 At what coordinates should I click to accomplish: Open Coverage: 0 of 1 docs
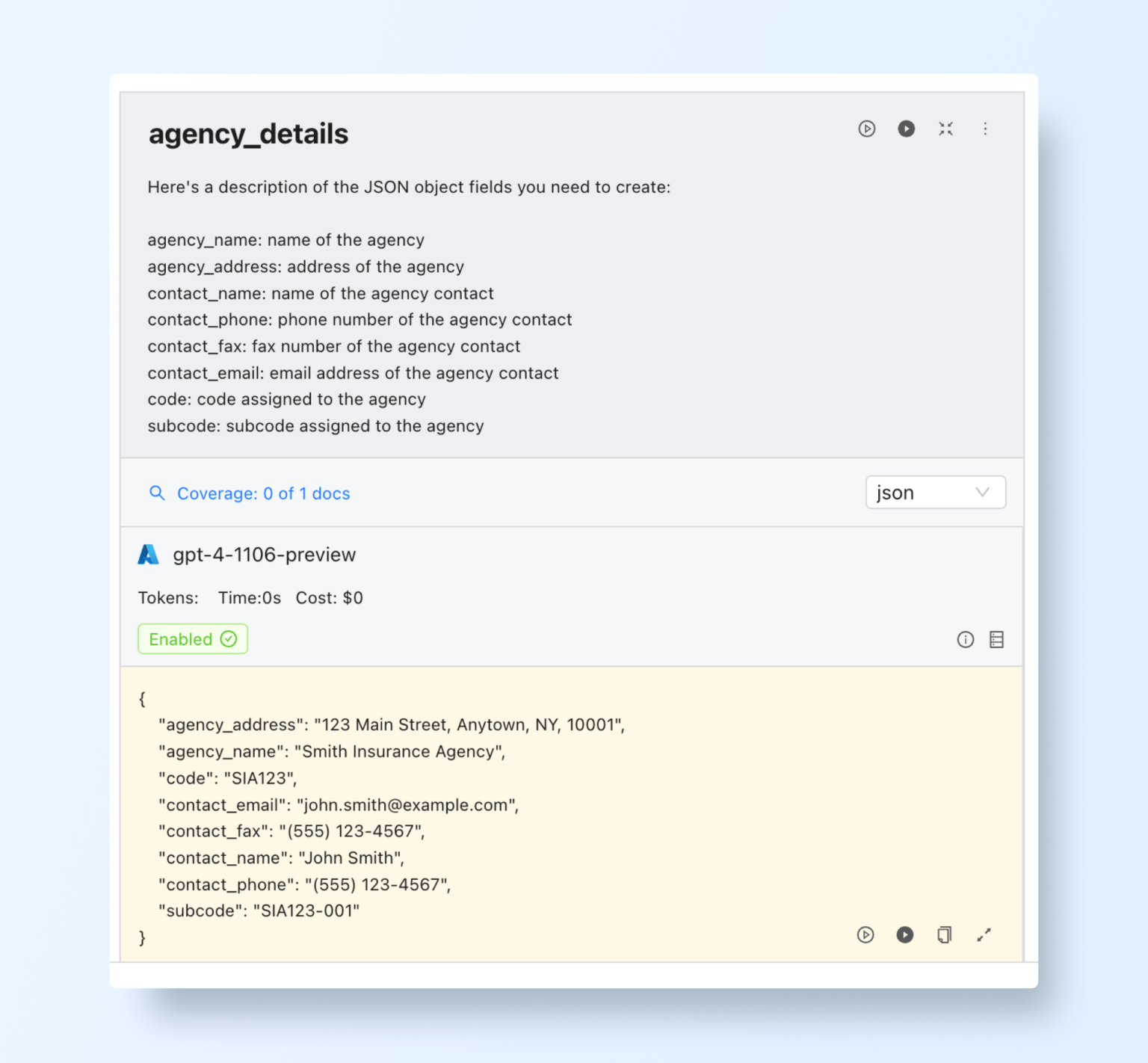[262, 493]
